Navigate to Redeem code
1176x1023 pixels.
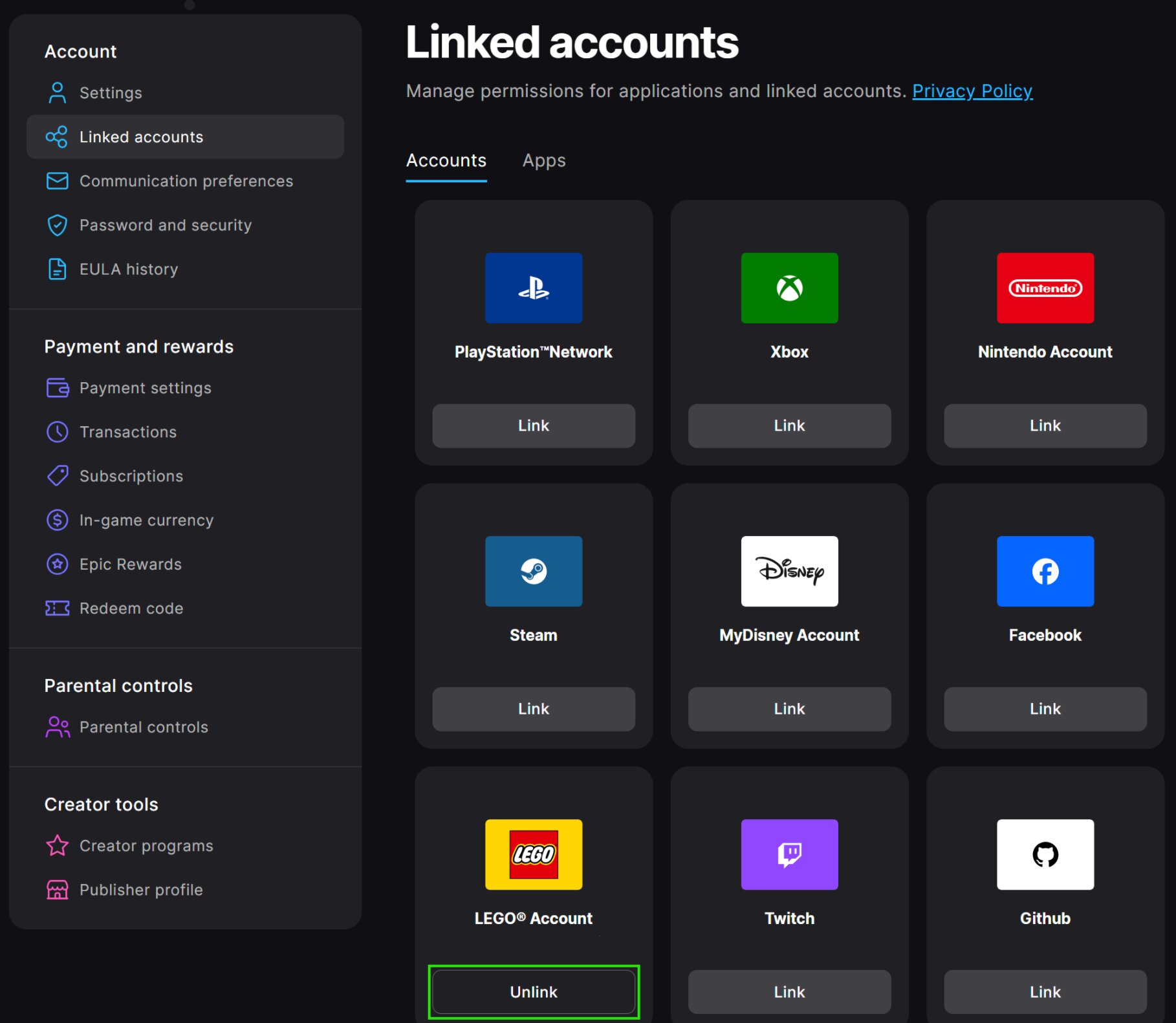click(131, 608)
